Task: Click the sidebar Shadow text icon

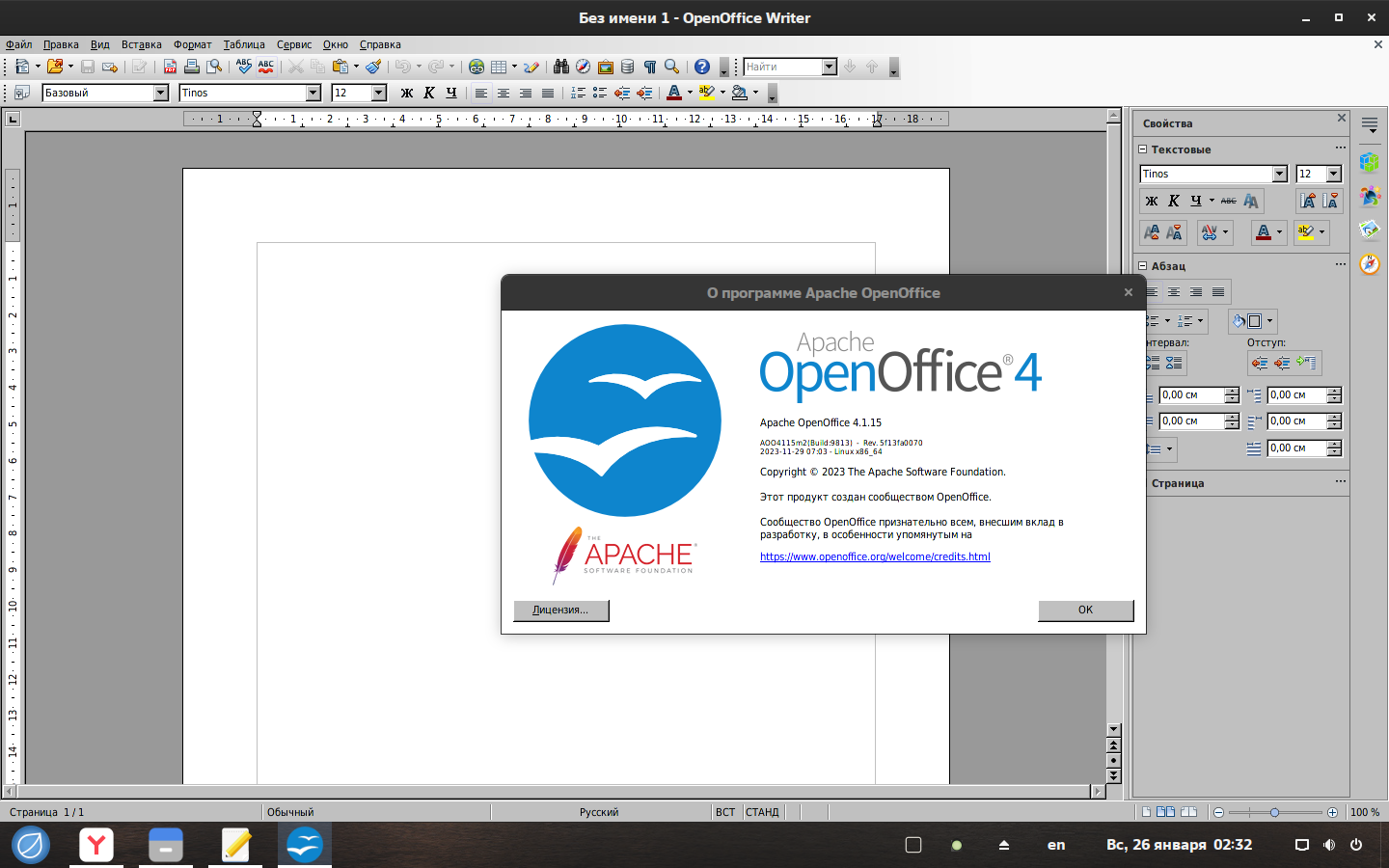Action: [x=1251, y=201]
